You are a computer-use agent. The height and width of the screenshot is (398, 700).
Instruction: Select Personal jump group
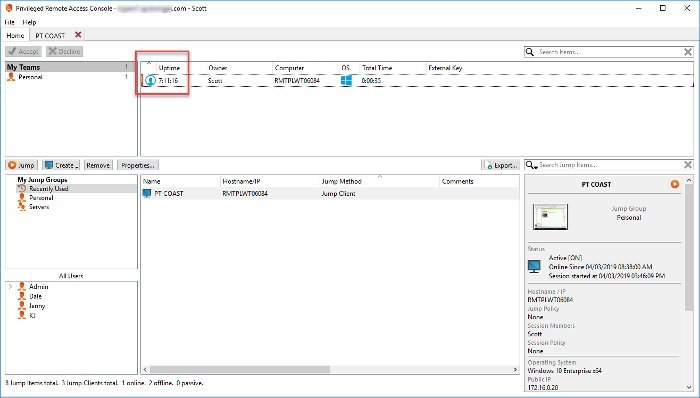41,198
